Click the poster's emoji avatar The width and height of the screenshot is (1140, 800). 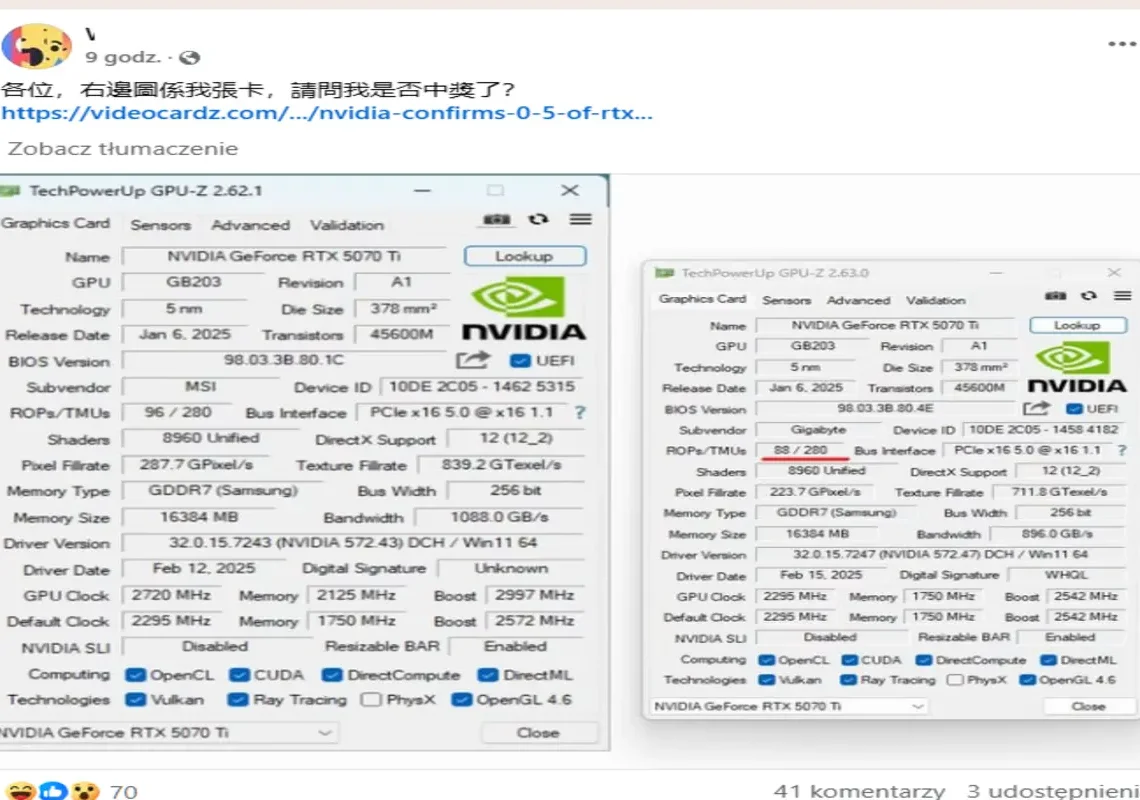click(x=36, y=45)
